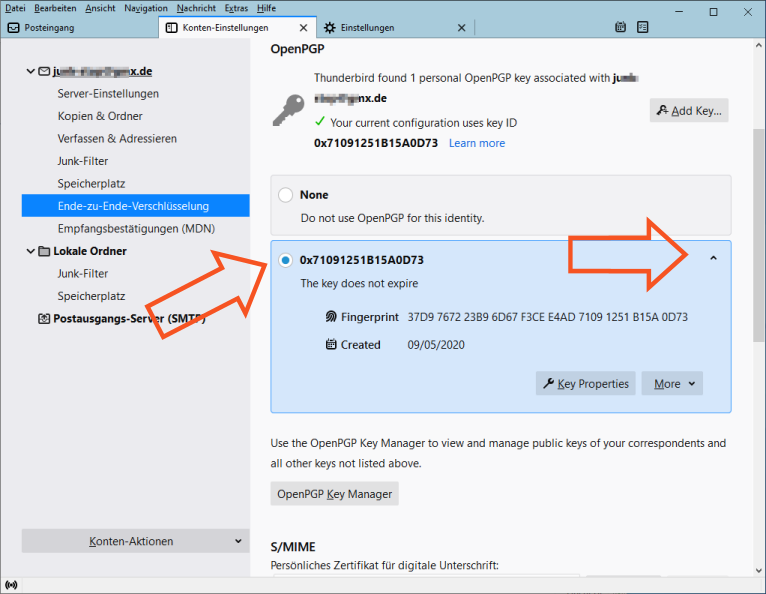
Task: Open Key Properties for the key
Action: pyautogui.click(x=585, y=384)
